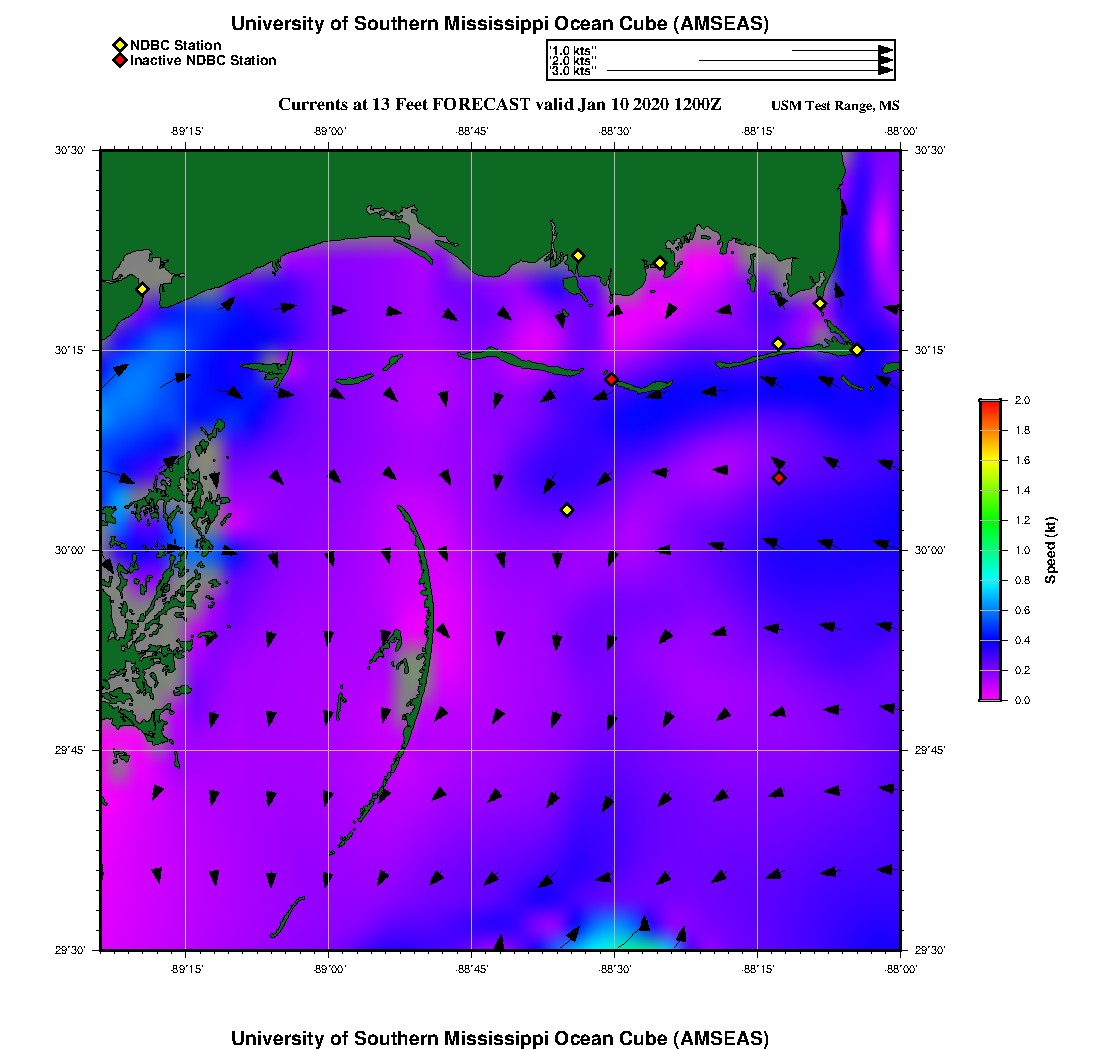The height and width of the screenshot is (1050, 1100).
Task: Click the yellow NDBC Station legend diamond
Action: pyautogui.click(x=119, y=45)
